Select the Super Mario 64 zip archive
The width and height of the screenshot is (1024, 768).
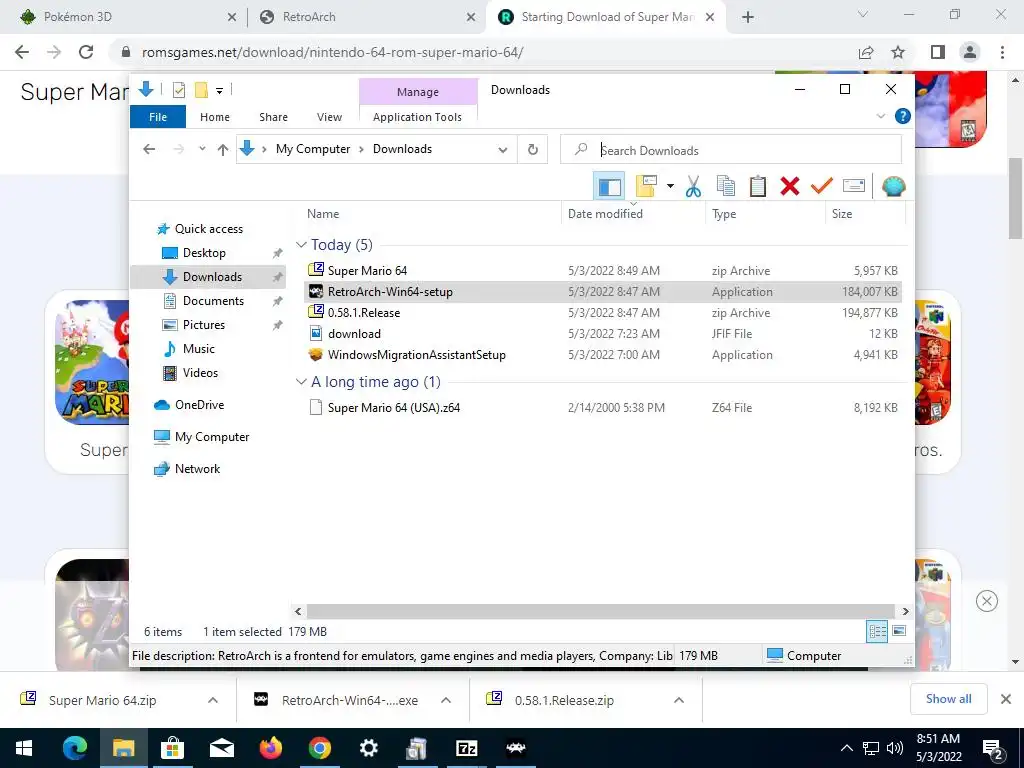[x=602, y=270]
